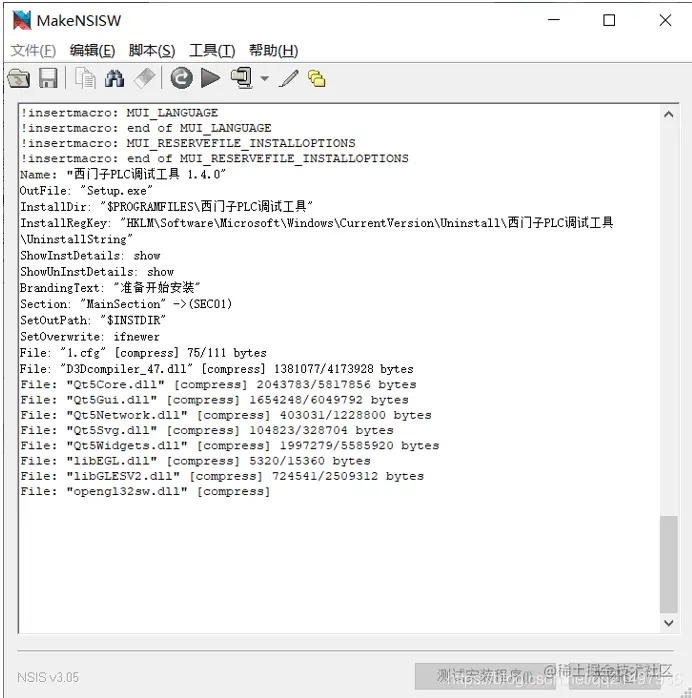Click the 'SetOutPath: "$INSTDIR"' line
The image size is (692, 698).
[93, 320]
